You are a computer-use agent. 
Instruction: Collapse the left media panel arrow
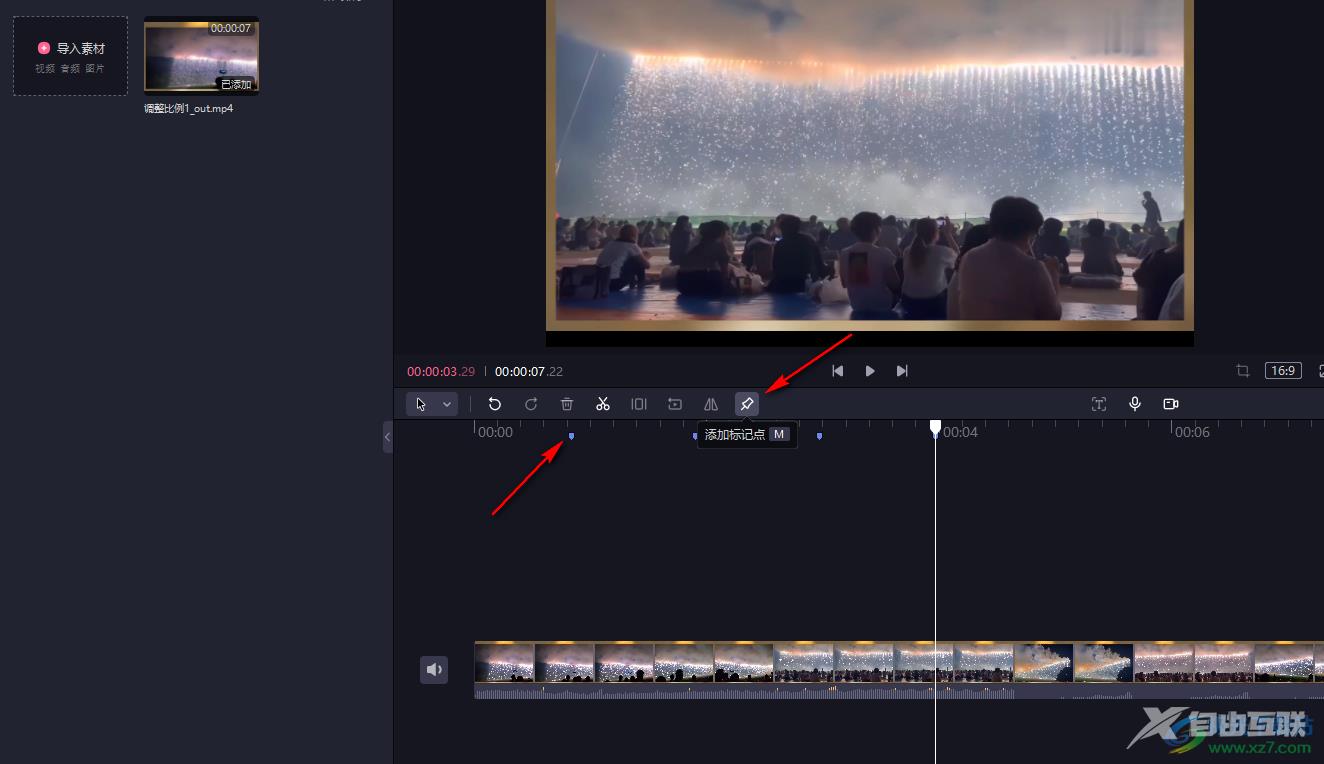[388, 437]
